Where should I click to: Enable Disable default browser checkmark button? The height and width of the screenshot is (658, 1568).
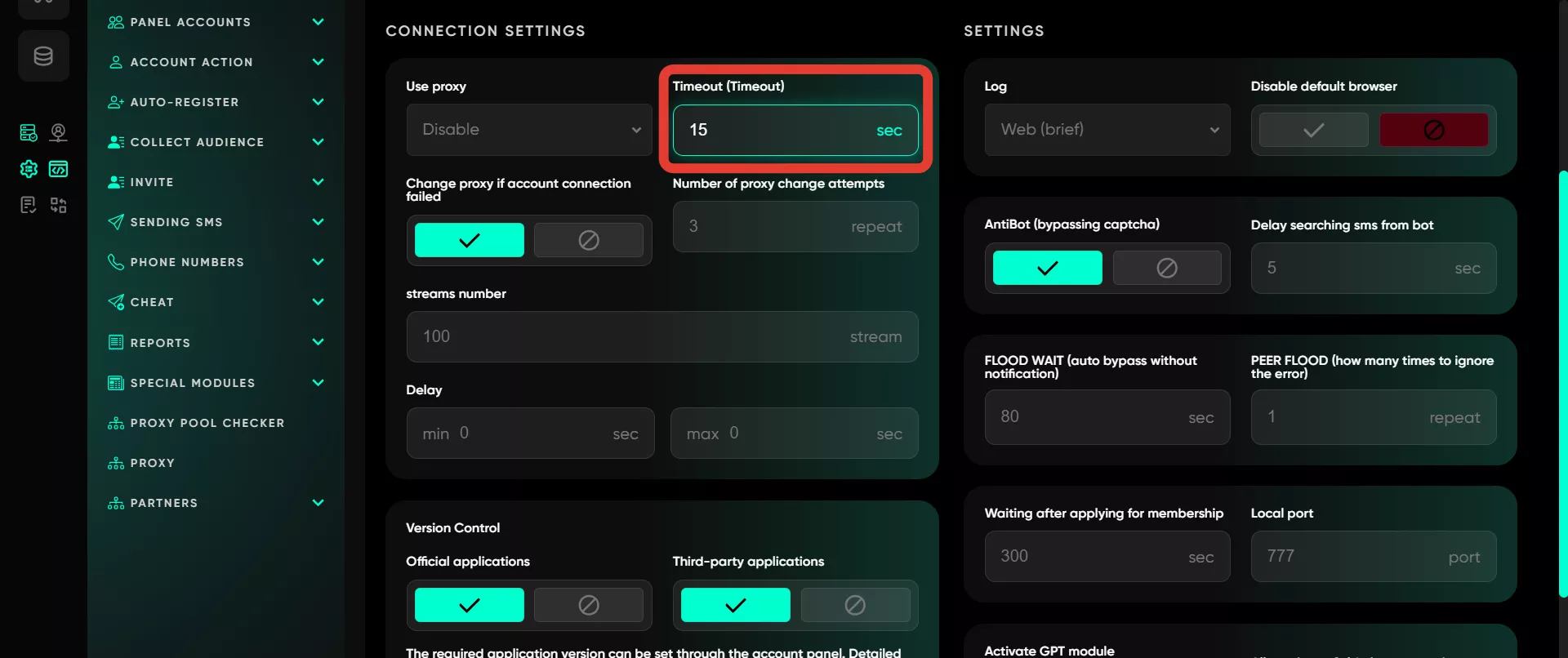pos(1313,130)
